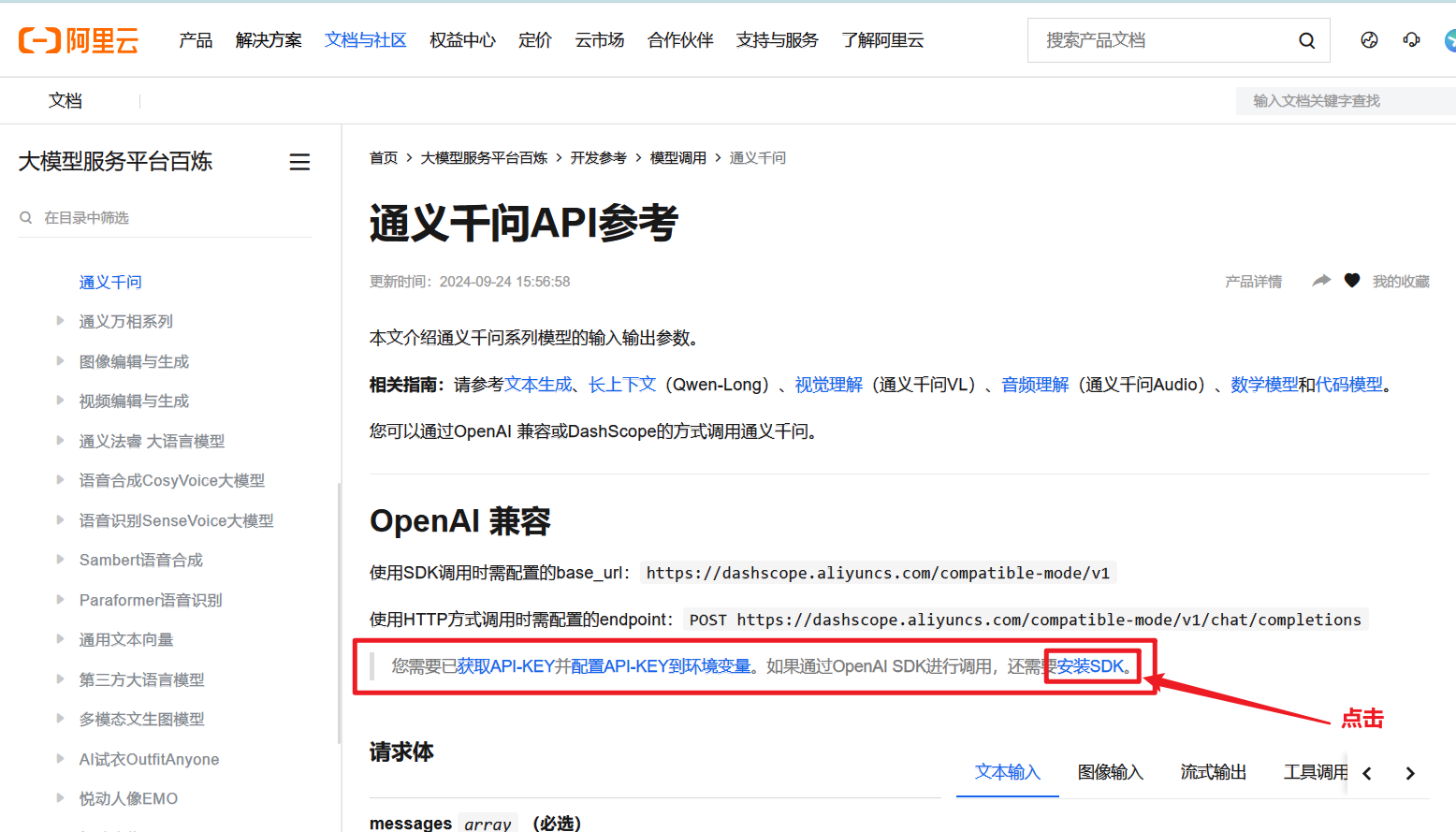Click the 输入文档关键字查找 field
This screenshot has height=832, width=1456.
[x=1346, y=101]
